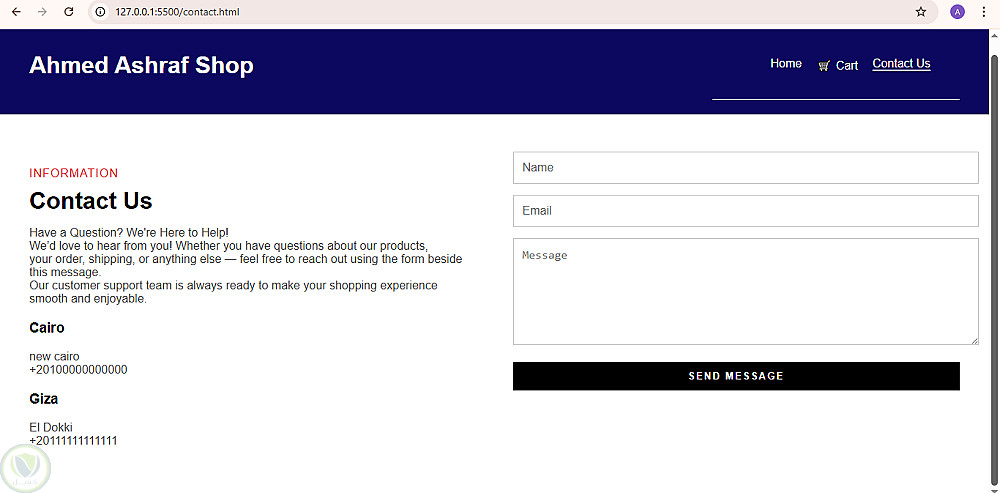
Task: Go to the Home page link
Action: (x=786, y=64)
